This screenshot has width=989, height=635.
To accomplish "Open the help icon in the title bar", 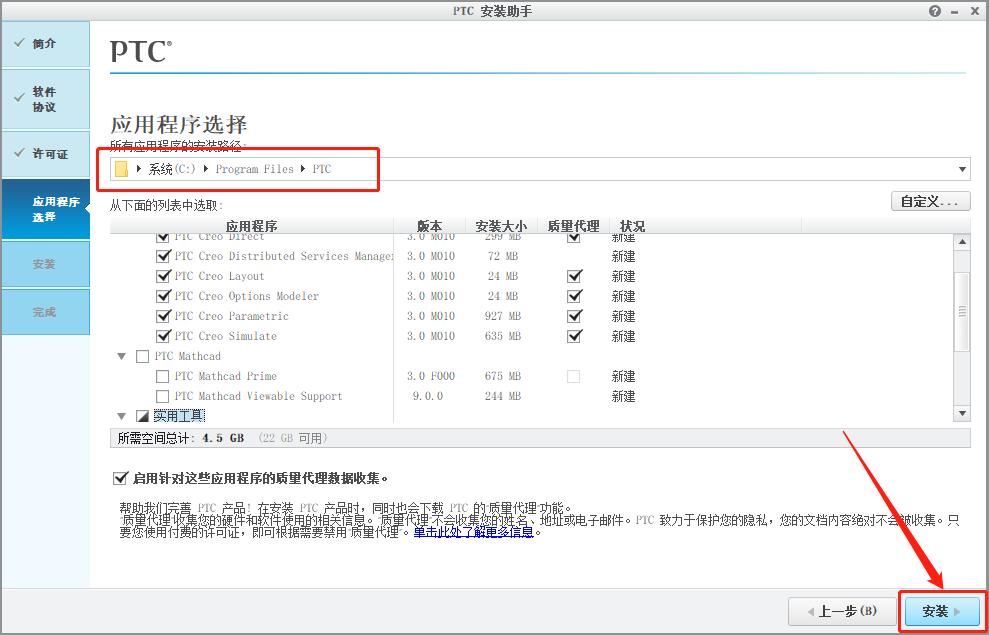I will pyautogui.click(x=934, y=11).
